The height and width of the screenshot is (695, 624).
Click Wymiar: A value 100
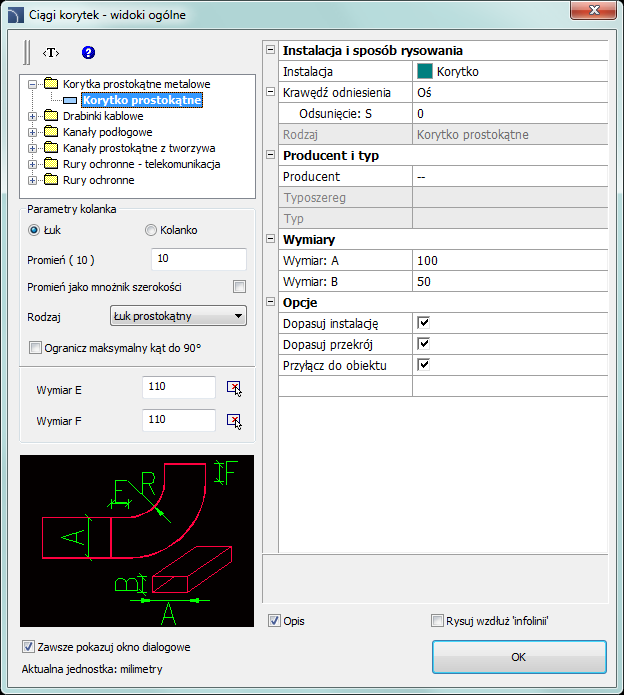click(510, 261)
